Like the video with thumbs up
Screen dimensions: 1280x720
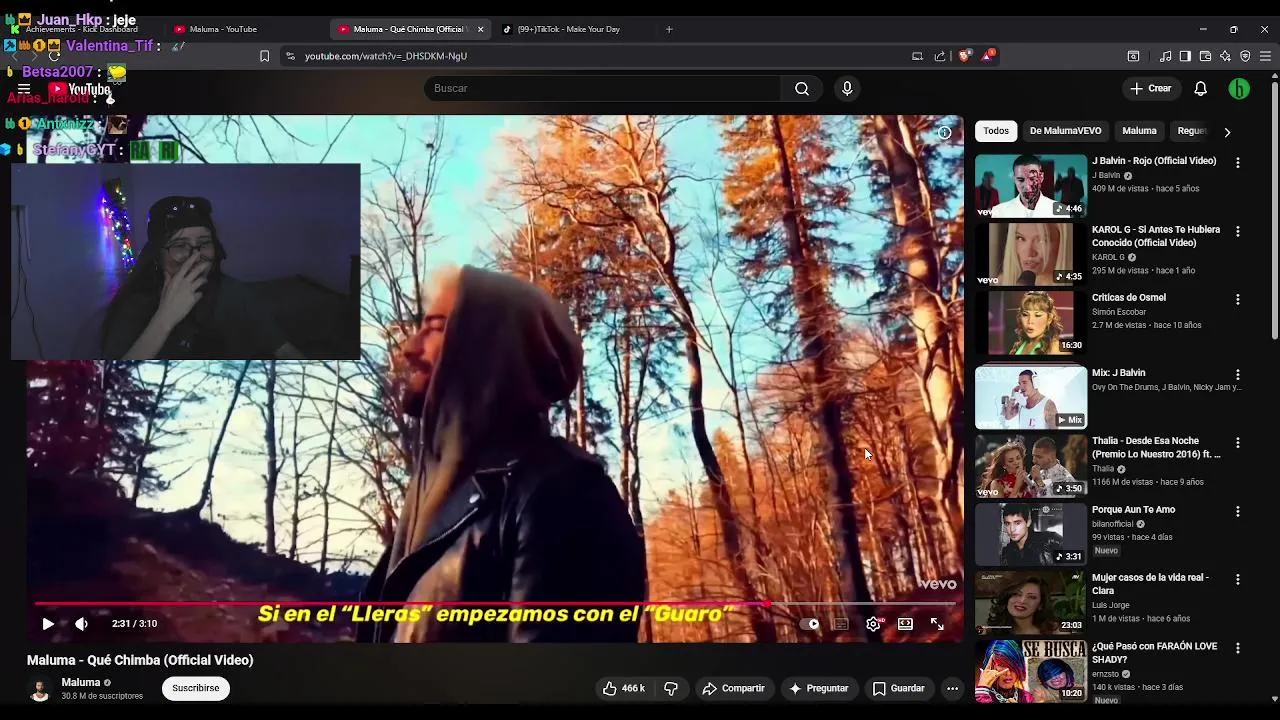point(624,688)
